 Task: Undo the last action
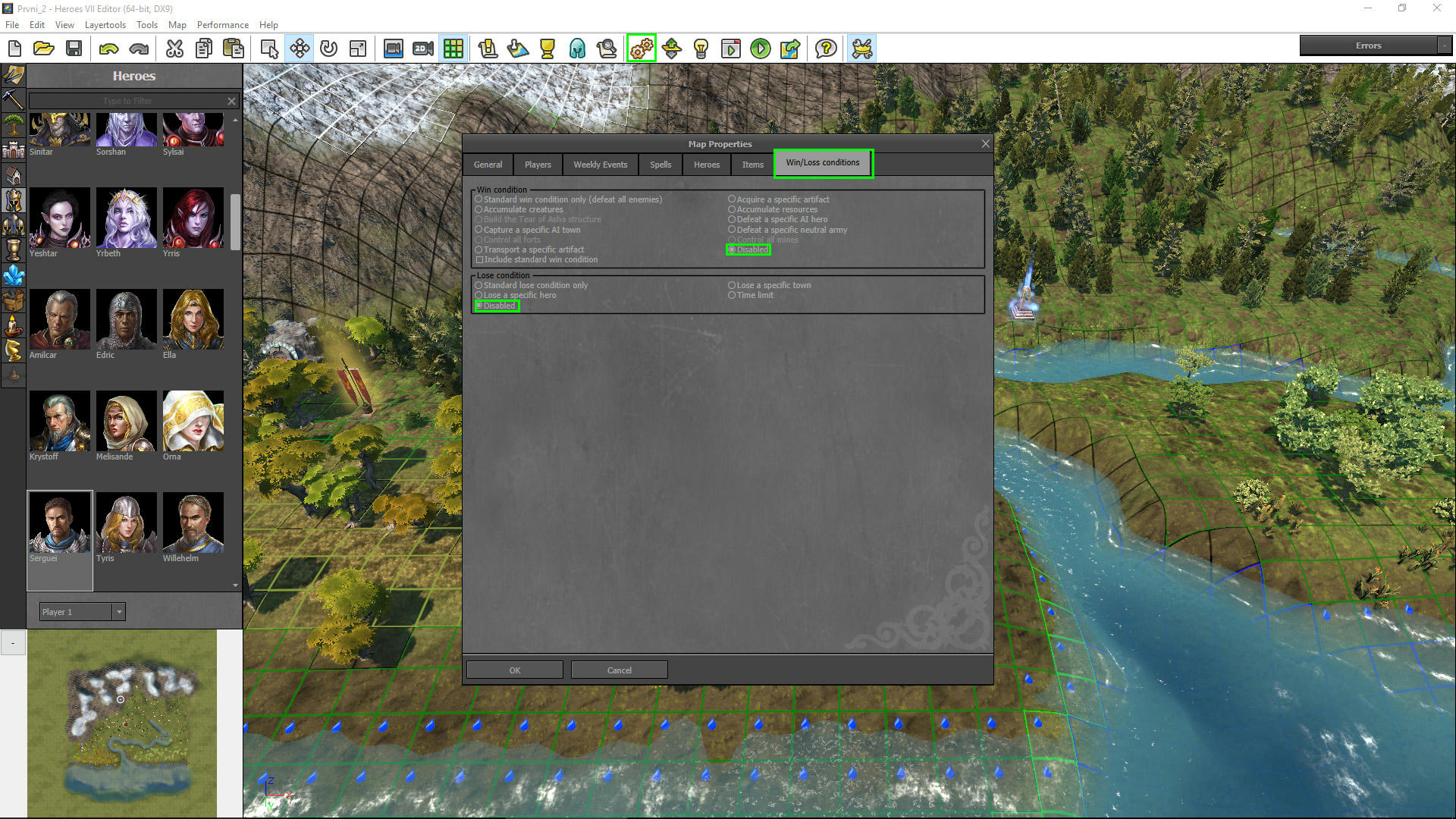pyautogui.click(x=109, y=49)
